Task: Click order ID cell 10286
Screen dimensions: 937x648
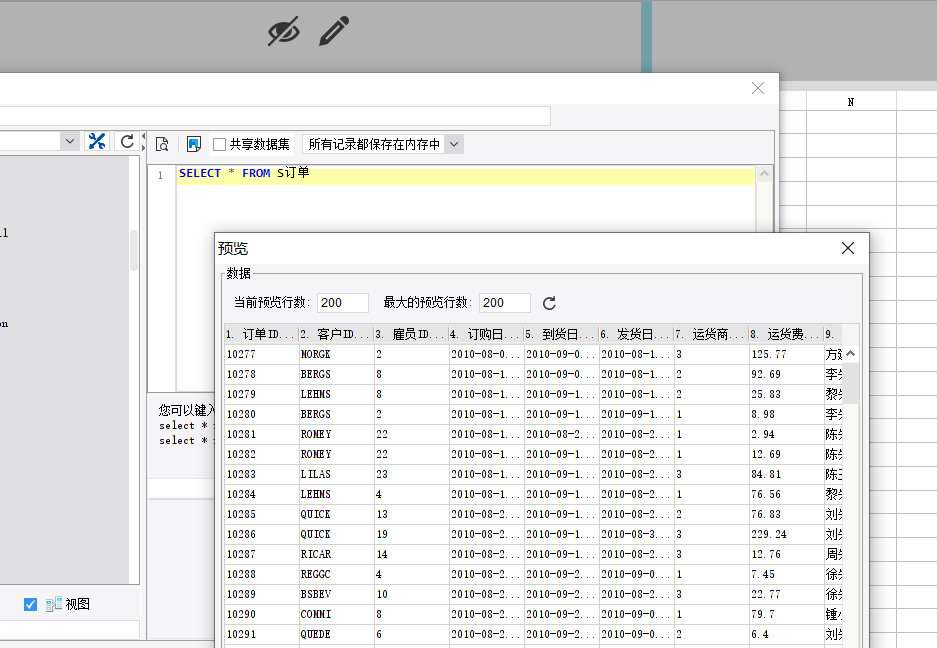Action: point(262,534)
